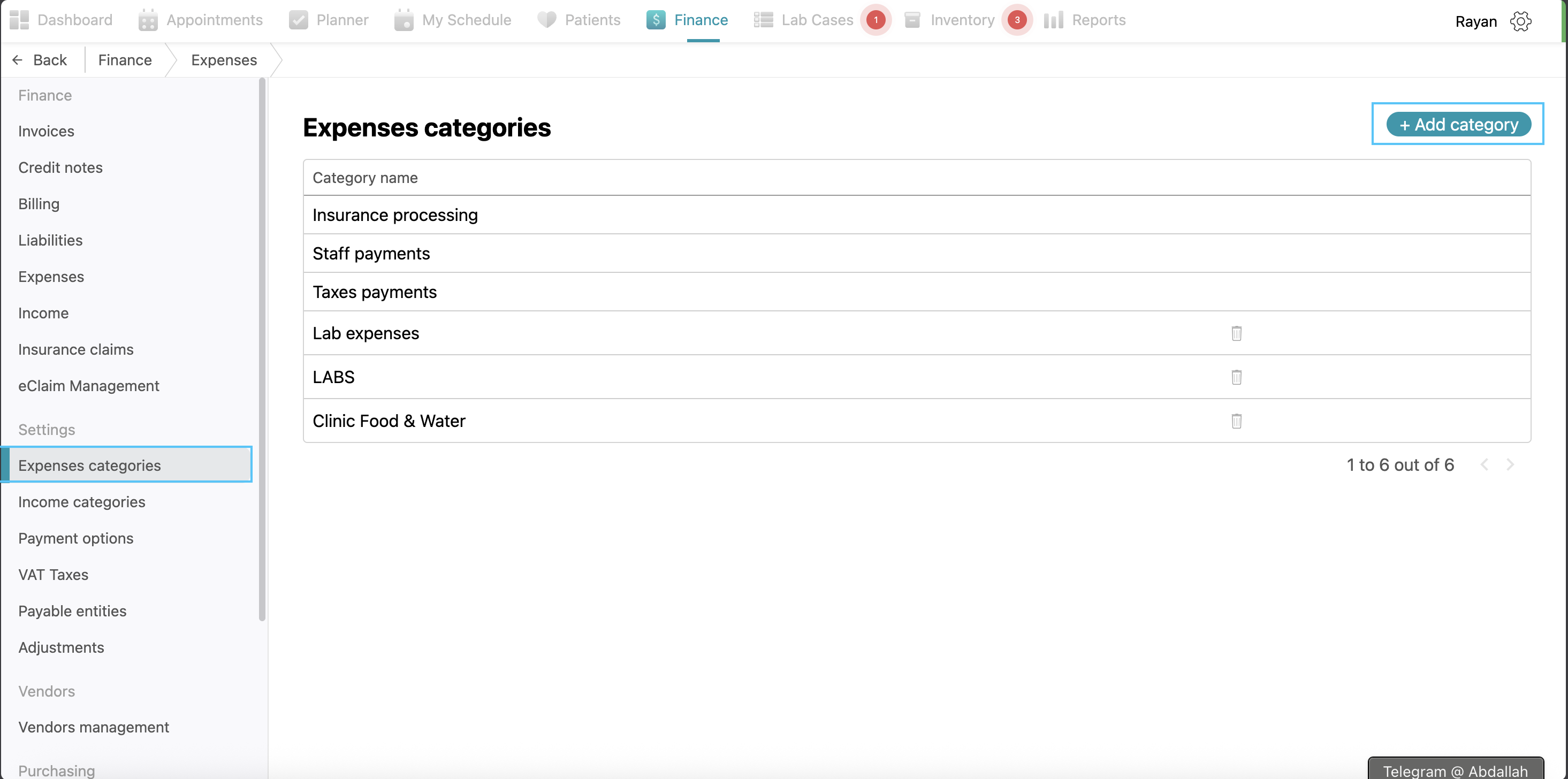Remove Clinic Food & Water category
The width and height of the screenshot is (1568, 779).
point(1236,421)
